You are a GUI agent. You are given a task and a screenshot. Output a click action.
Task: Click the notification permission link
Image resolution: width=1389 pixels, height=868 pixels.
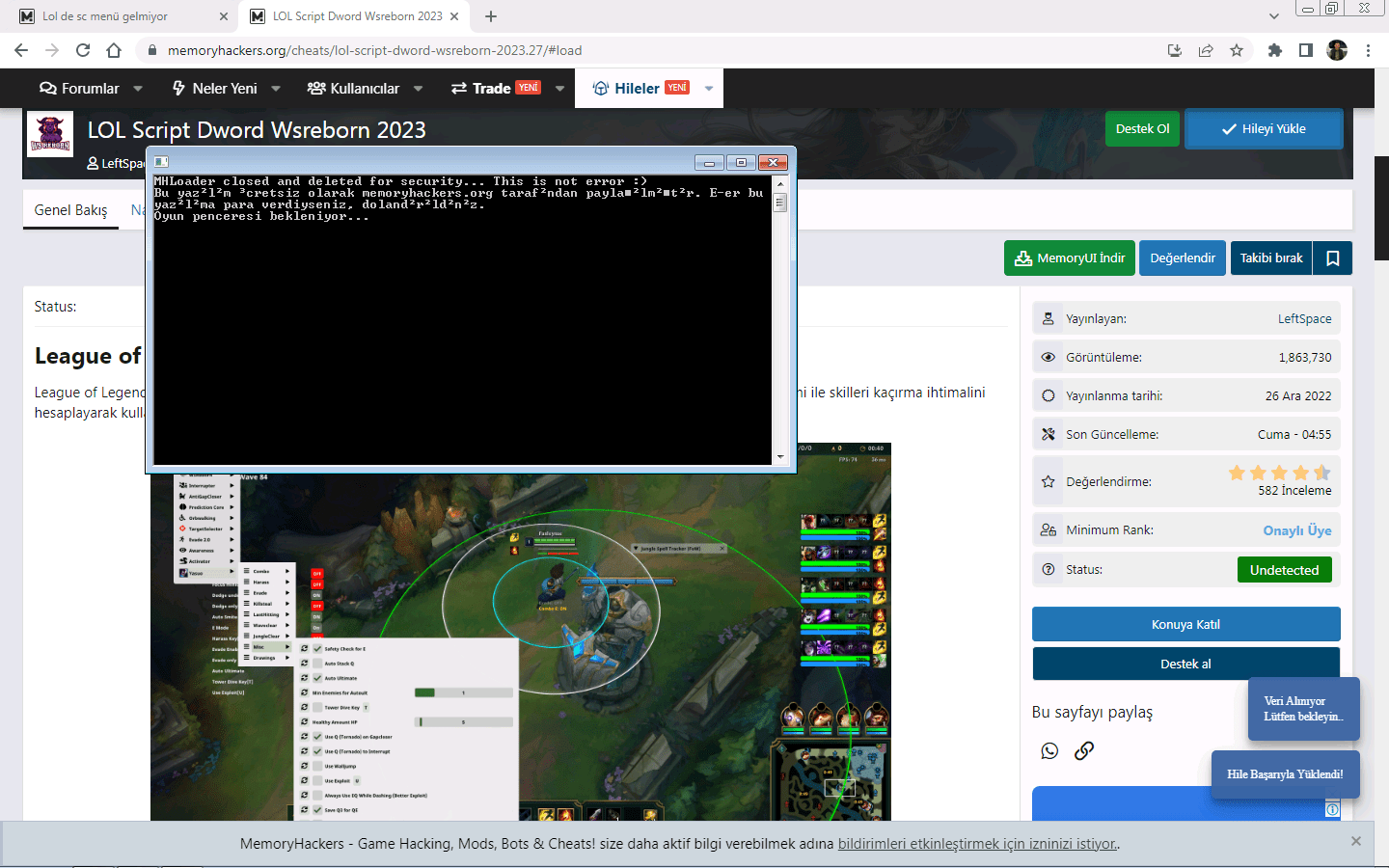[977, 844]
